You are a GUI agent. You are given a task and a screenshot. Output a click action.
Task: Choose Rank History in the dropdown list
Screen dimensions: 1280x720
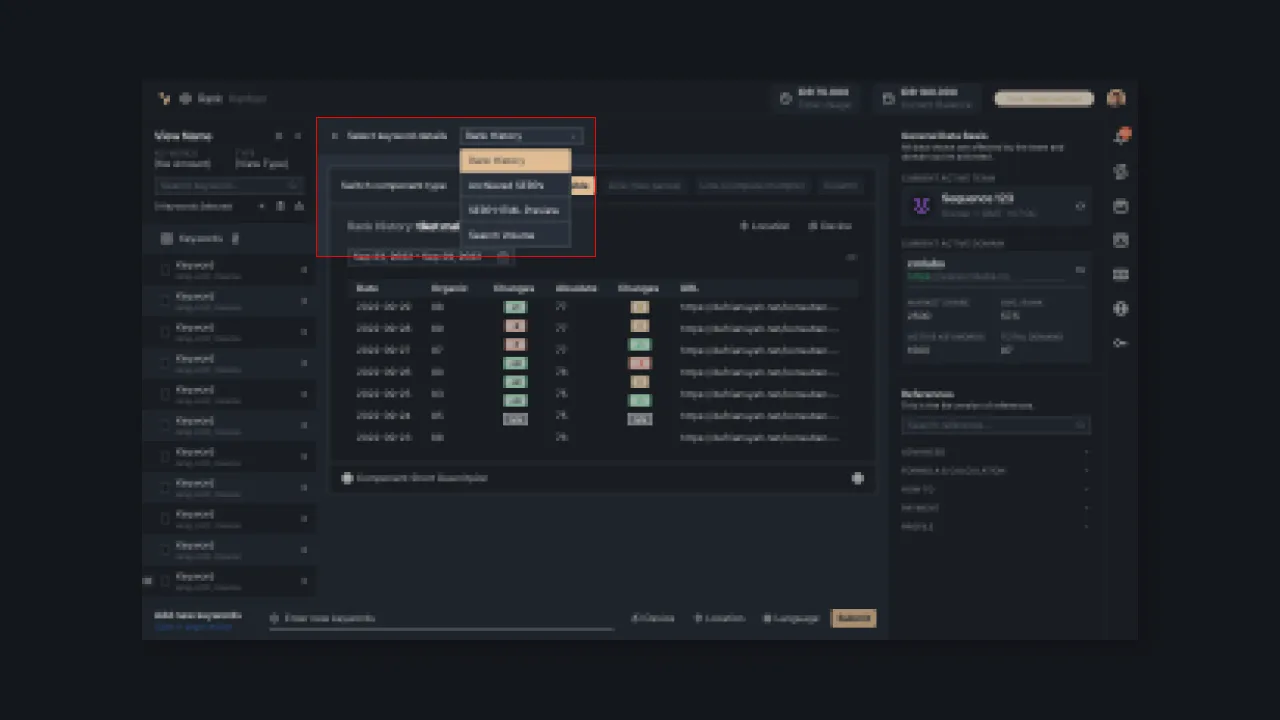click(x=515, y=160)
